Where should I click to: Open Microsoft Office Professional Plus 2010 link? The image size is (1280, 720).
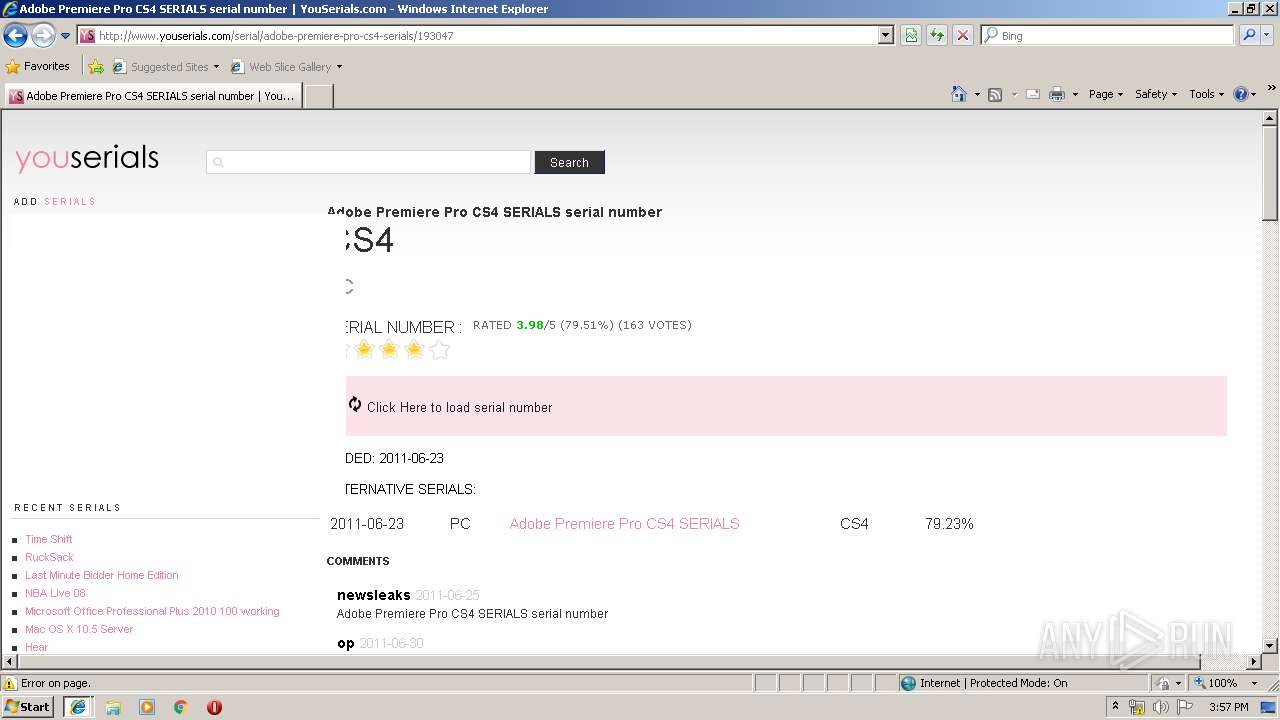(152, 611)
